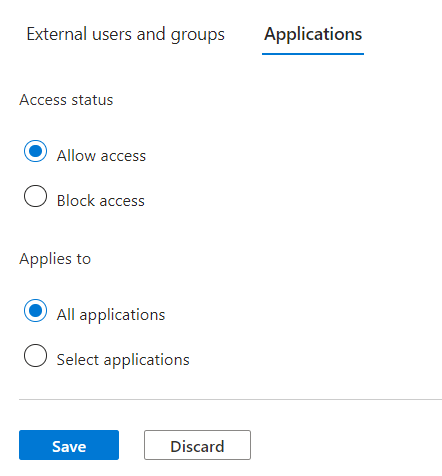Screen dimensions: 442x476
Task: Click the horizontal divider above Save
Action: 230,399
